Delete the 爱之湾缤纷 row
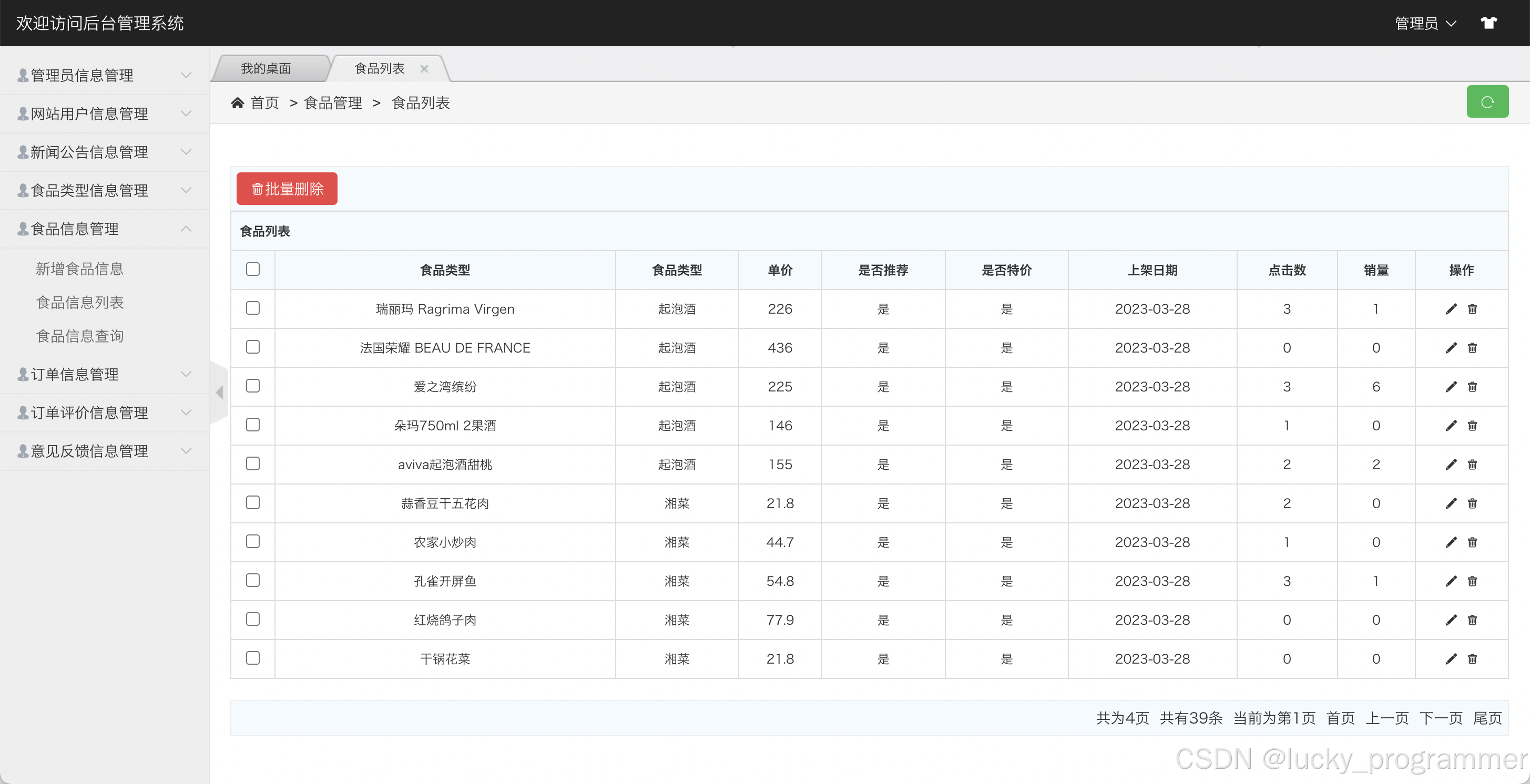 (x=1472, y=386)
